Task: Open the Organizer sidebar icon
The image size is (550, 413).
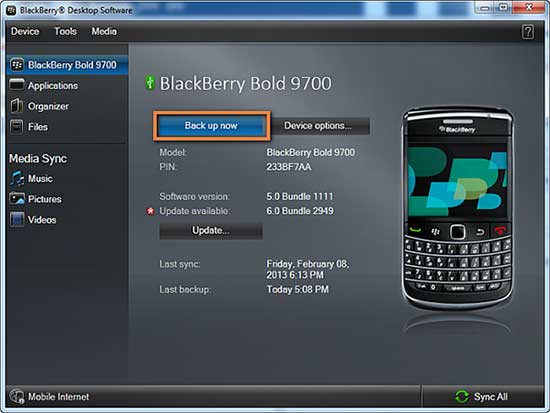Action: click(16, 106)
